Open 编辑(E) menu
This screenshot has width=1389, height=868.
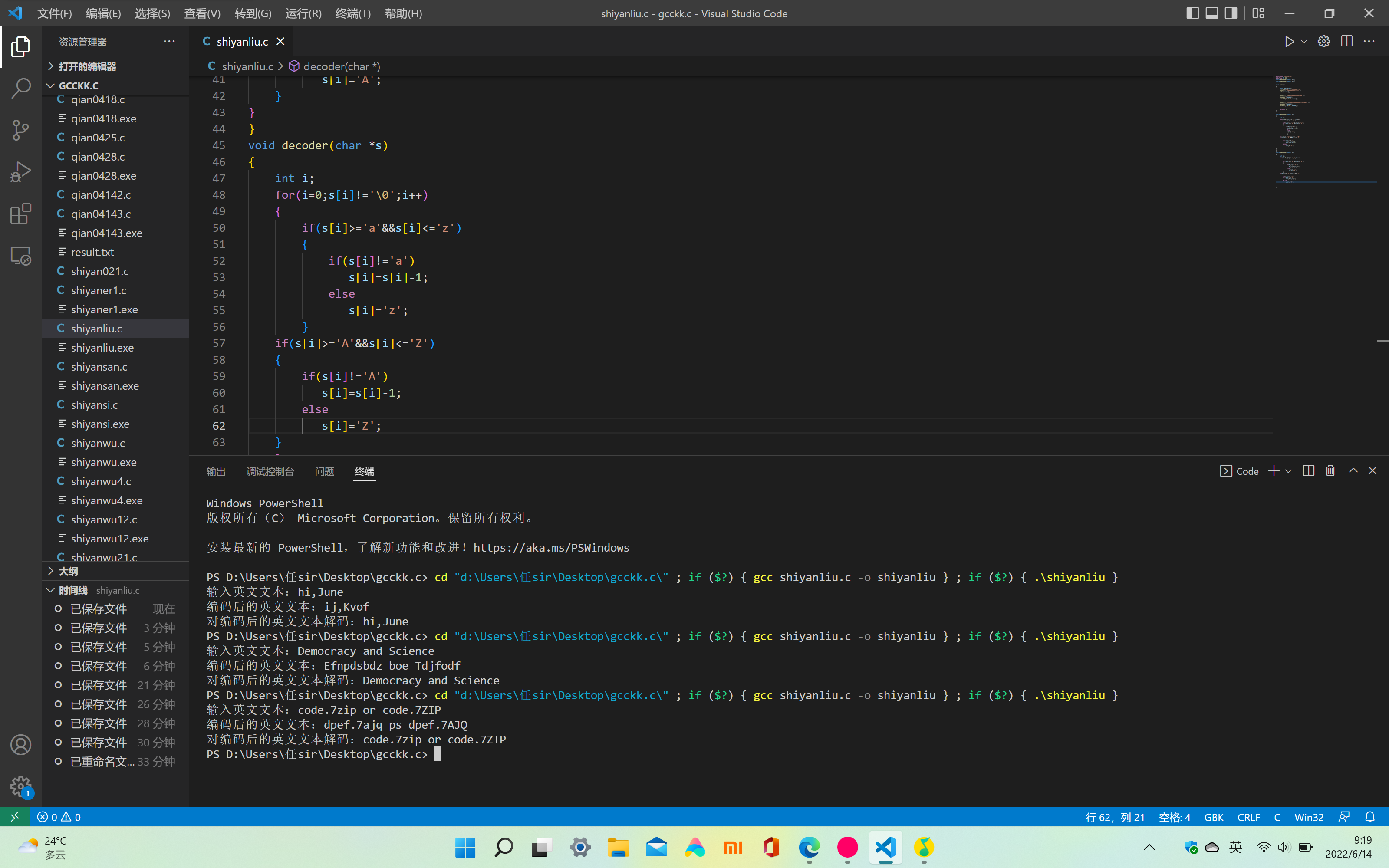[103, 13]
